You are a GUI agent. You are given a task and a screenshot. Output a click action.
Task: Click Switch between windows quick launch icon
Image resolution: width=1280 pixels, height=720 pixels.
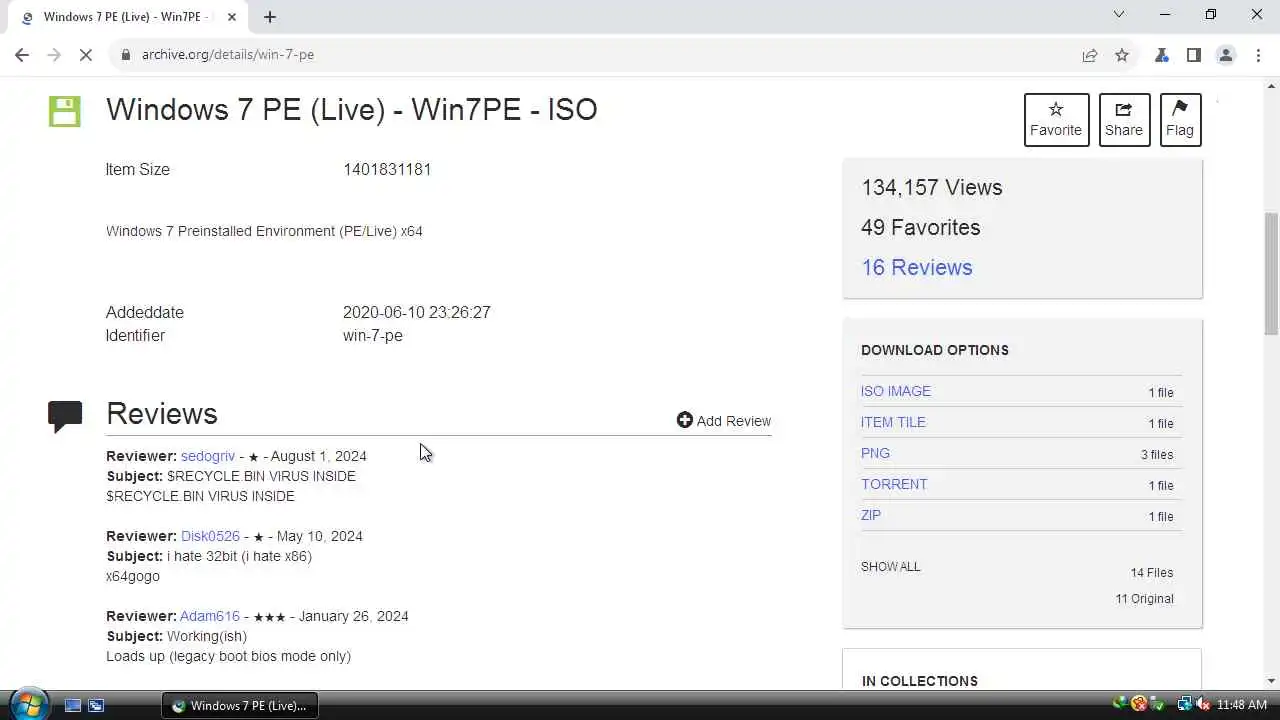(96, 705)
